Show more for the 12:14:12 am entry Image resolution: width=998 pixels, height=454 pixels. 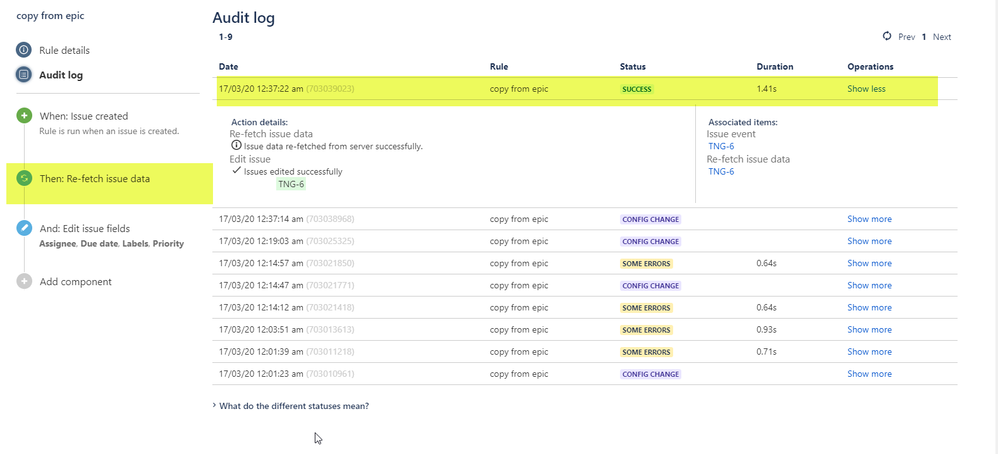pyautogui.click(x=869, y=308)
